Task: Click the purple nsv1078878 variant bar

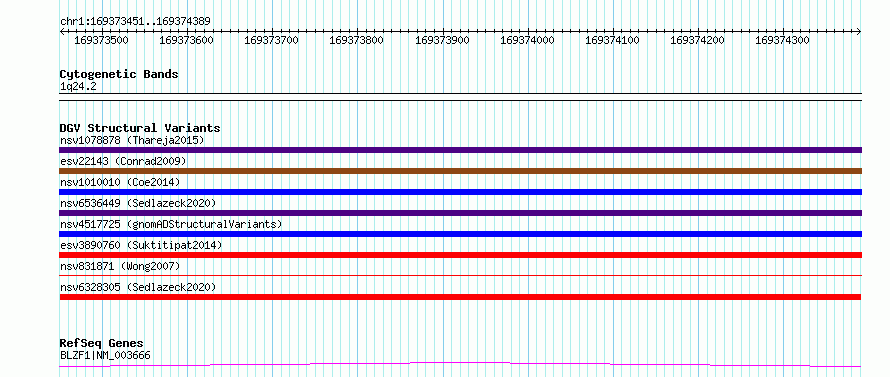Action: pos(460,150)
